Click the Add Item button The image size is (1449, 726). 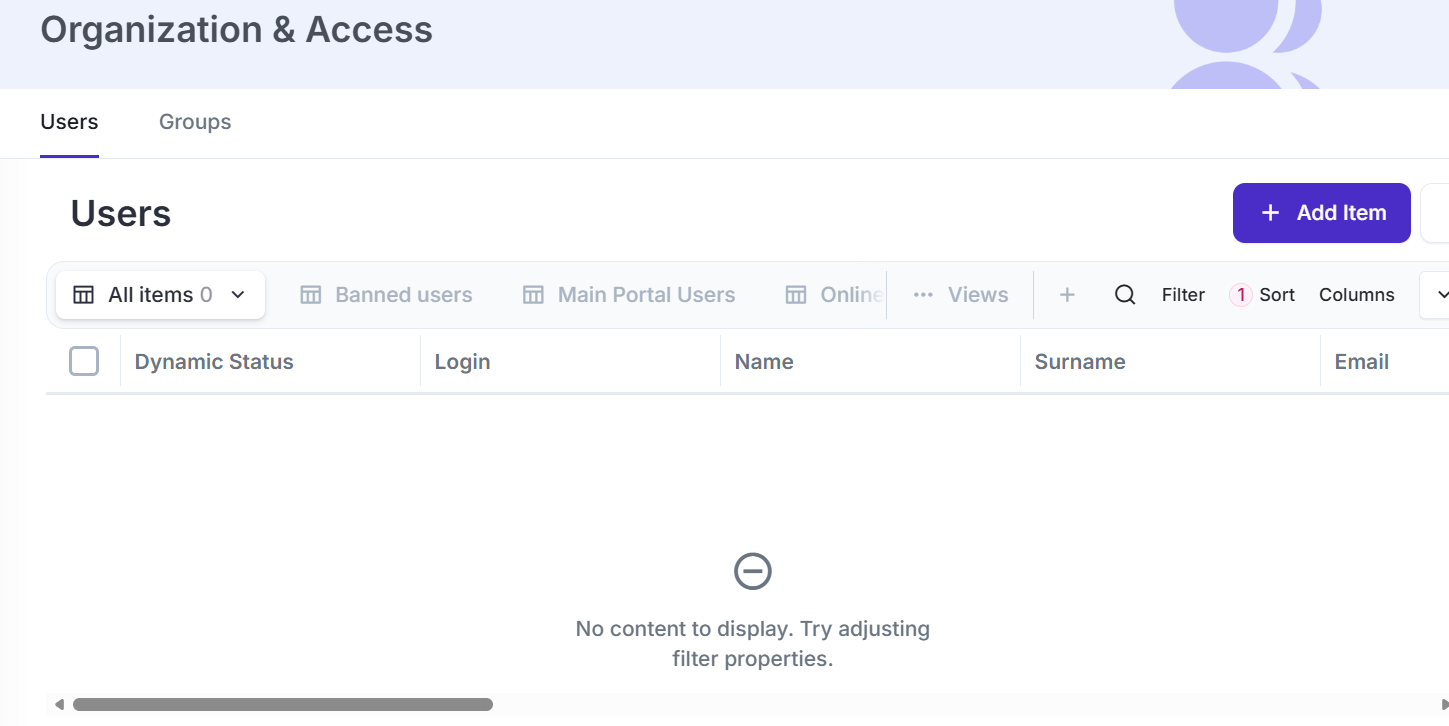(1321, 213)
